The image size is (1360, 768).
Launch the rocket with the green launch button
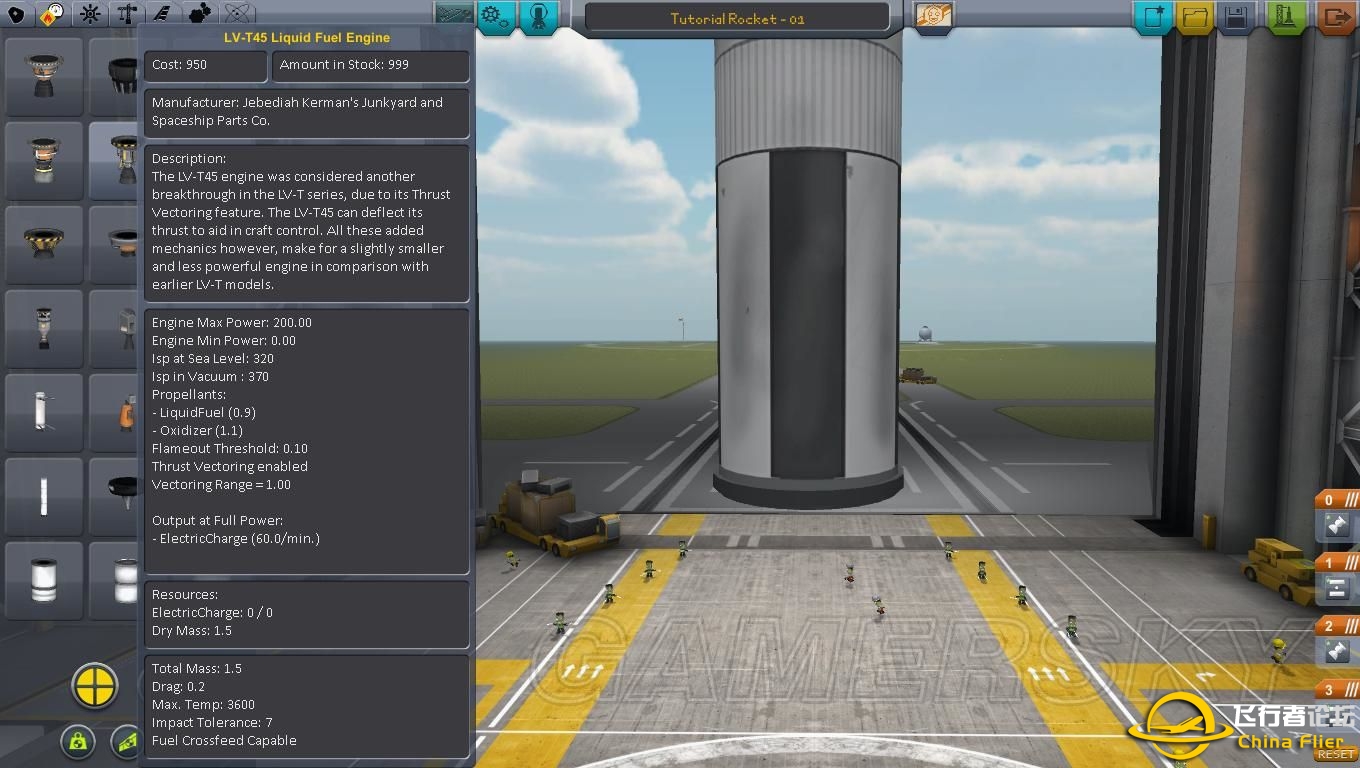tap(1286, 17)
